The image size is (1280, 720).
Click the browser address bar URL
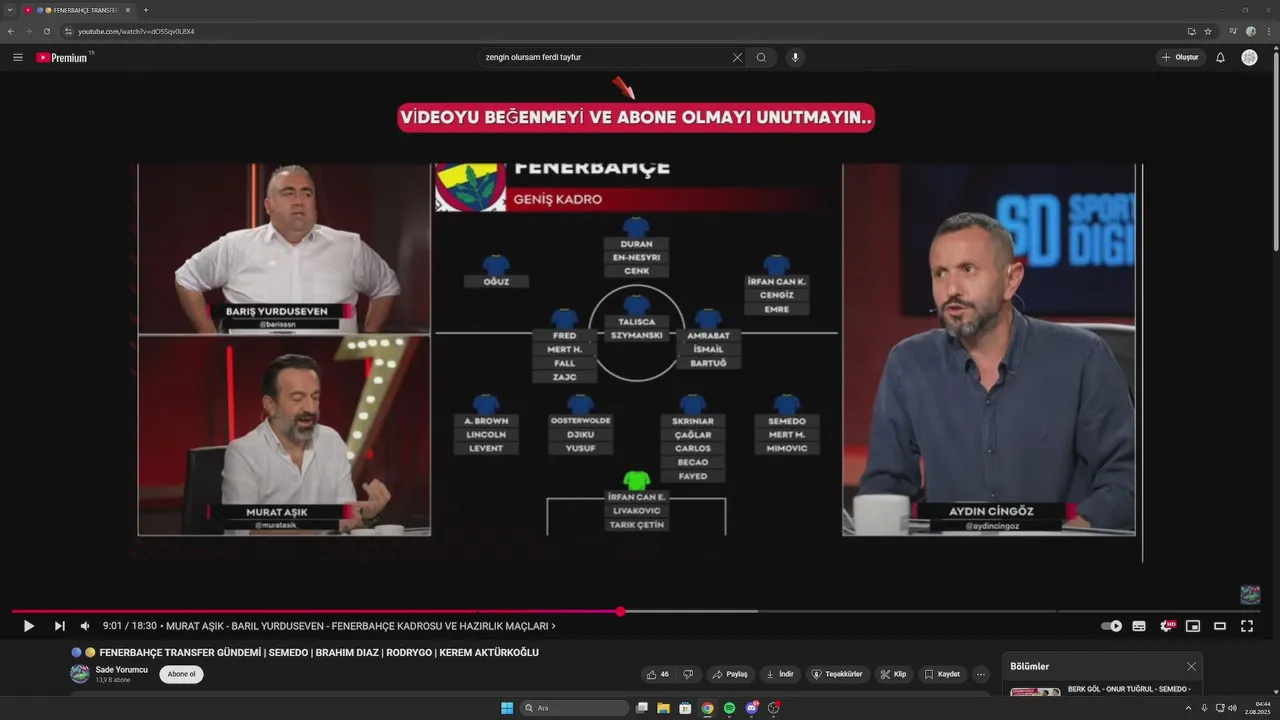coord(136,31)
